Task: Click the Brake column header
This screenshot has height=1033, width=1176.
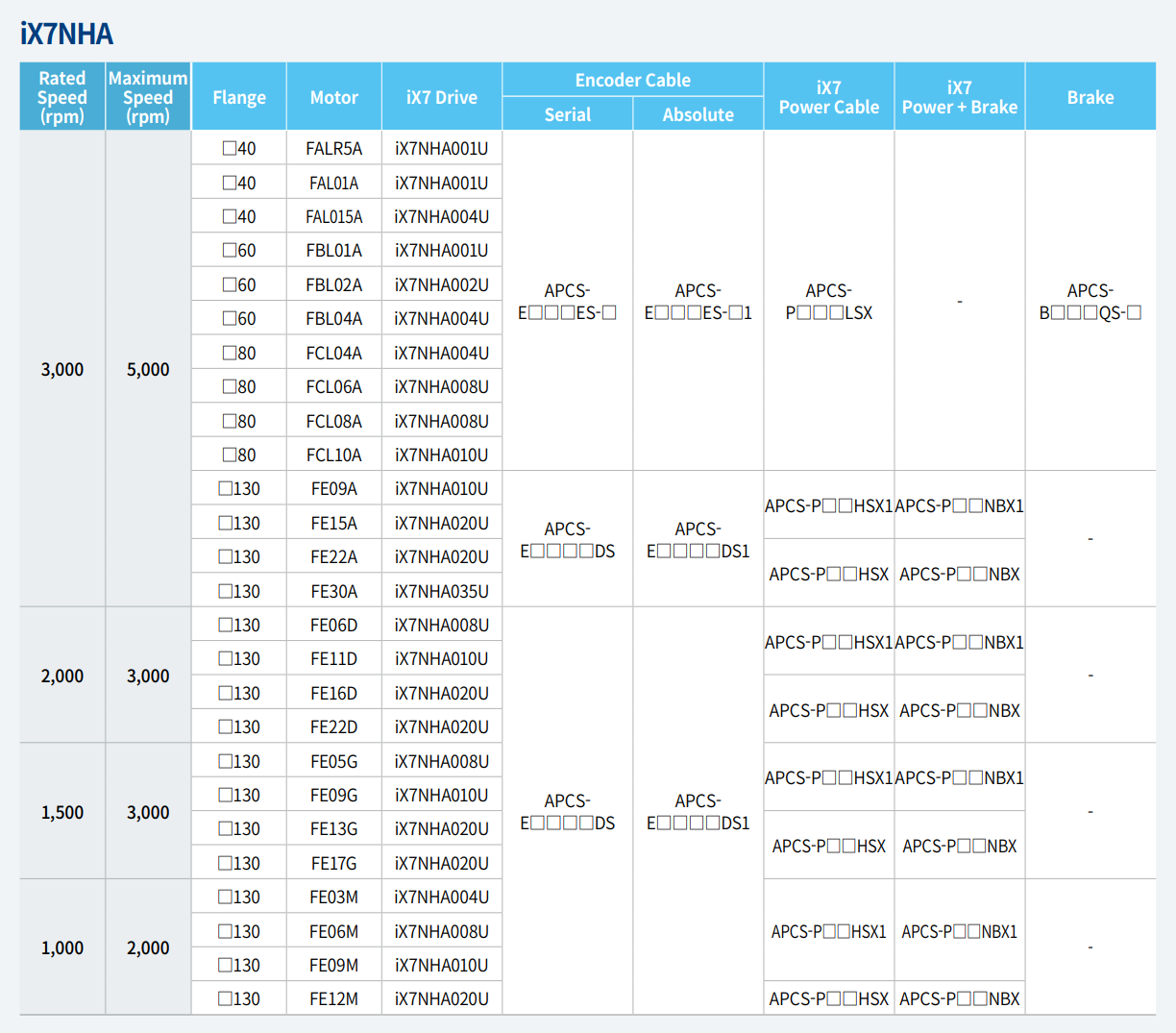Action: pyautogui.click(x=1090, y=96)
